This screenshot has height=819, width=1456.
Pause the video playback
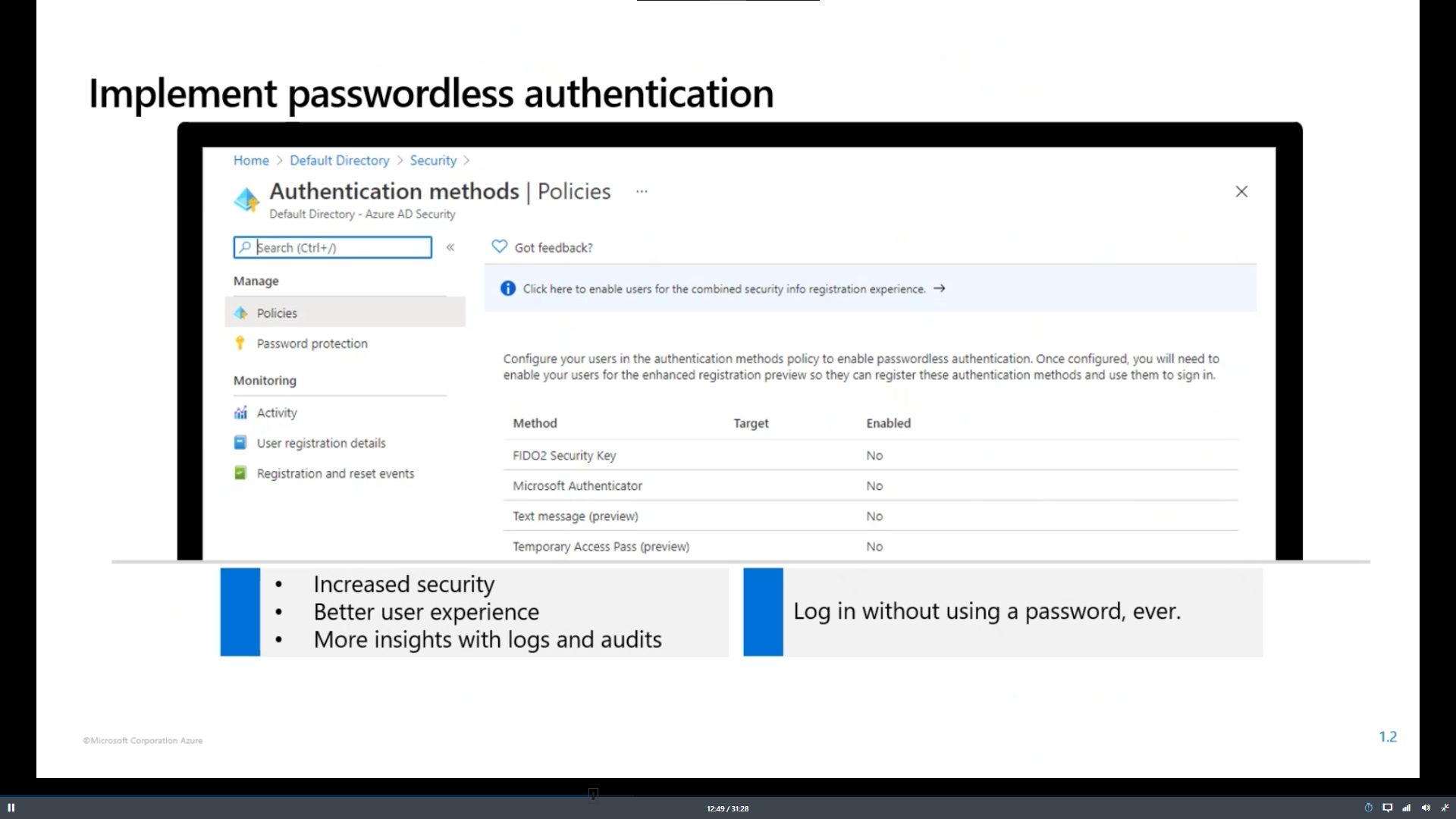pyautogui.click(x=11, y=808)
